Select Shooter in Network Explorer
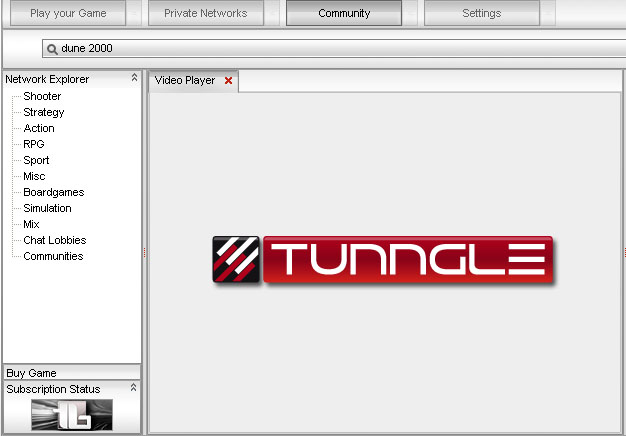This screenshot has height=436, width=626. click(x=42, y=96)
